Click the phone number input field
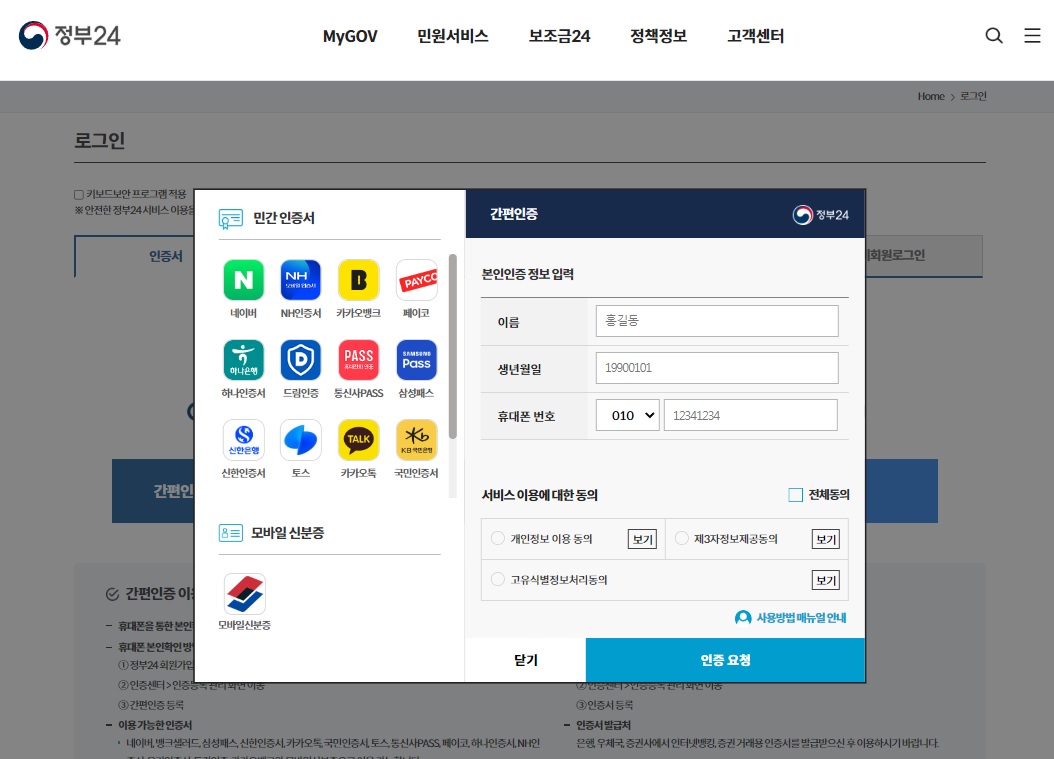 coord(750,415)
